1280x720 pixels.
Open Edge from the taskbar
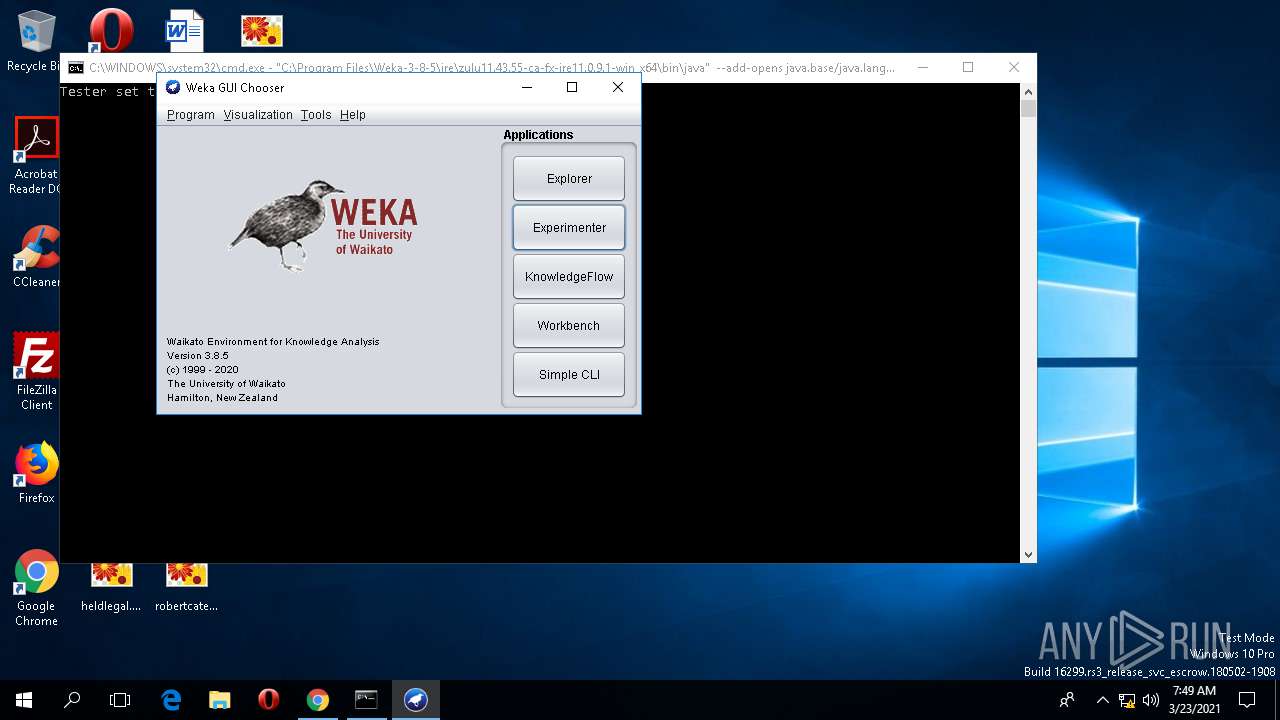pos(171,700)
